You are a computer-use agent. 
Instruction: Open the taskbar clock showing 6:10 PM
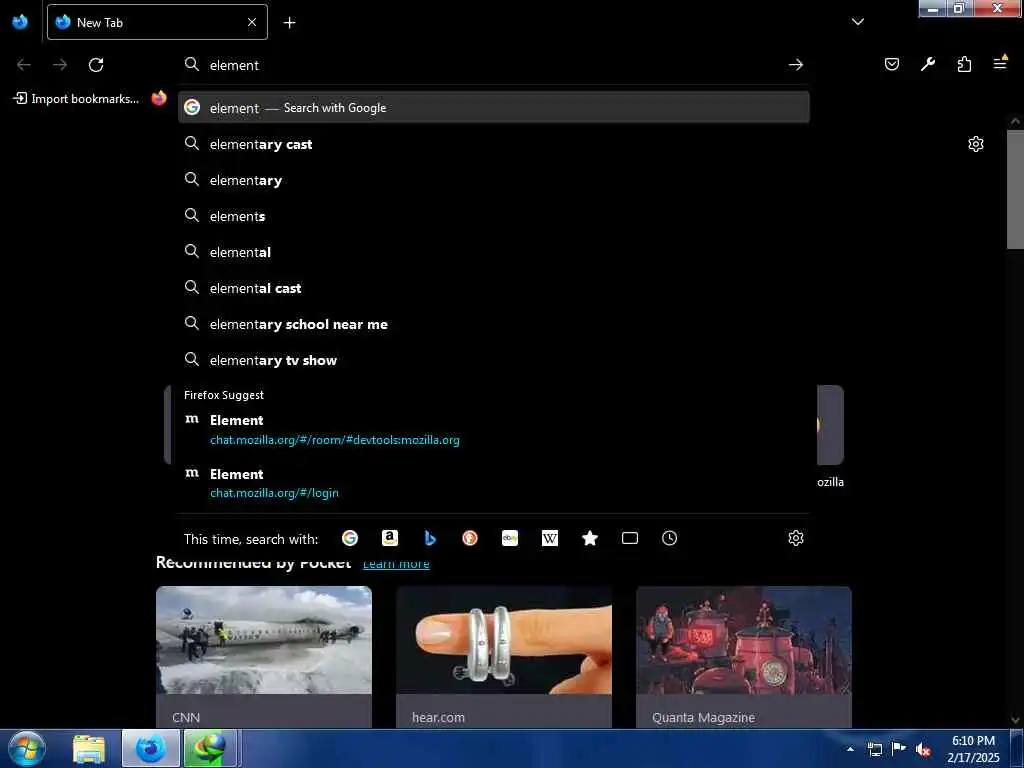point(973,749)
